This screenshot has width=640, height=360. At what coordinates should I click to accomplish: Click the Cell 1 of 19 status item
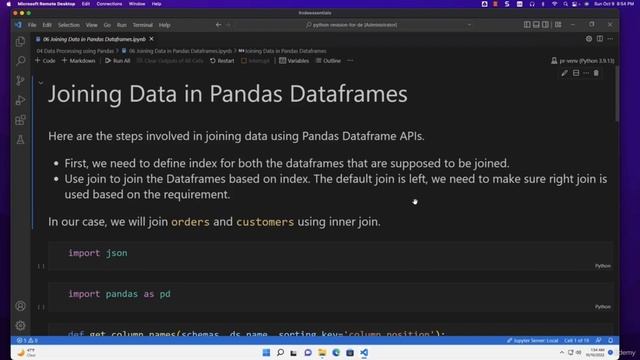tap(576, 340)
